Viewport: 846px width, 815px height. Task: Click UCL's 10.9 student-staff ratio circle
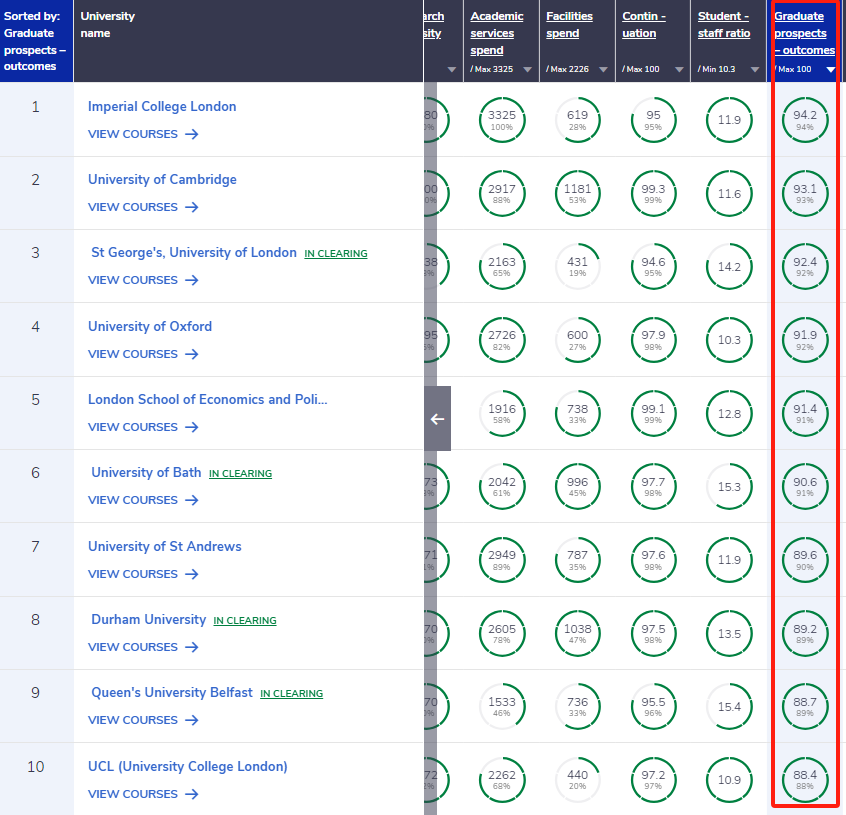tap(729, 780)
